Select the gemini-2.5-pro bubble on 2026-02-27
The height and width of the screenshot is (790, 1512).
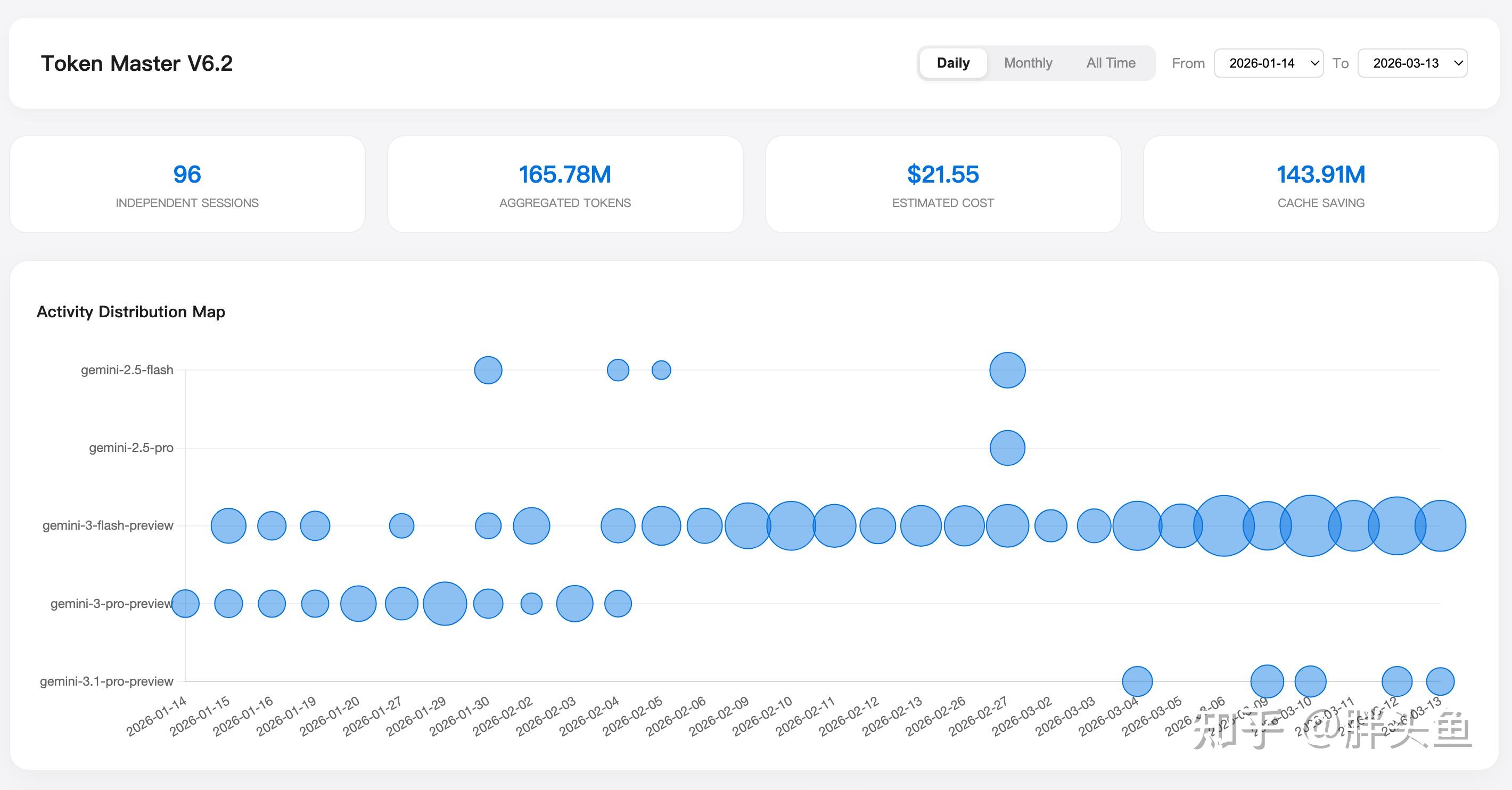point(1007,448)
